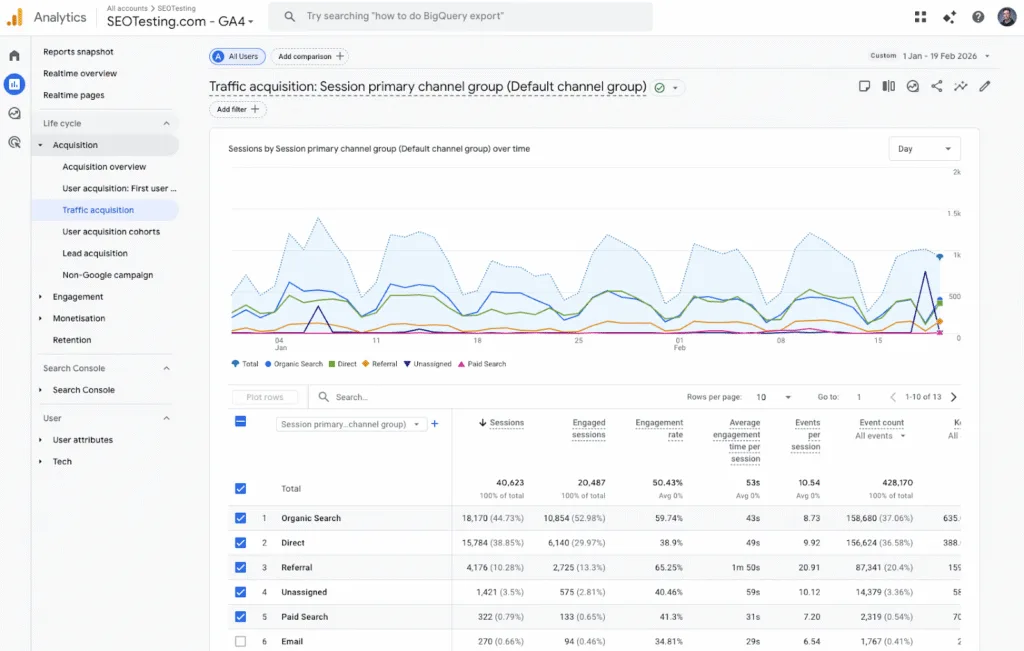Select the Home icon in the left rail
This screenshot has height=651, width=1024.
coord(12,55)
